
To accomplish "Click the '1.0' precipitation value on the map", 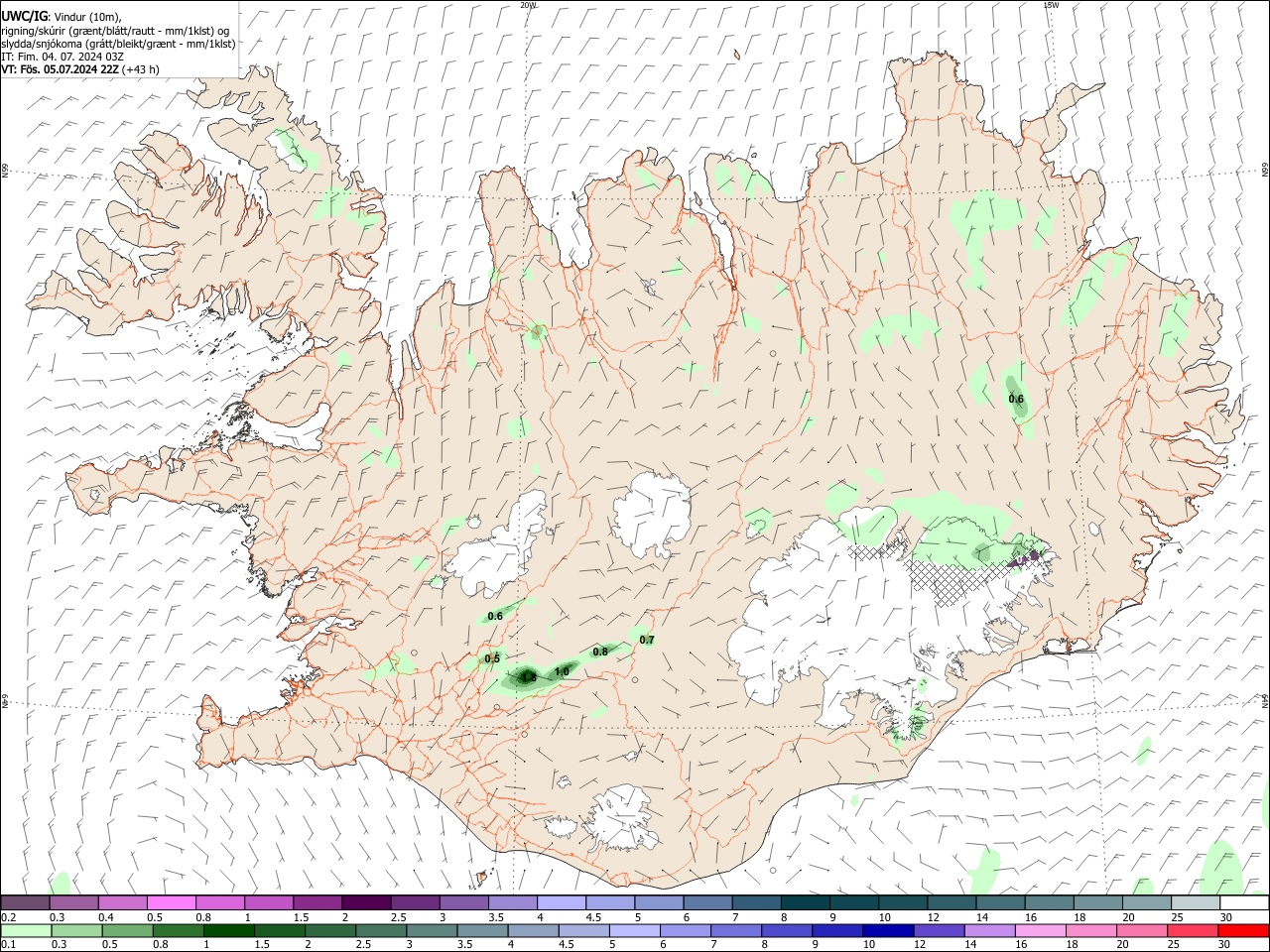I will 562,672.
